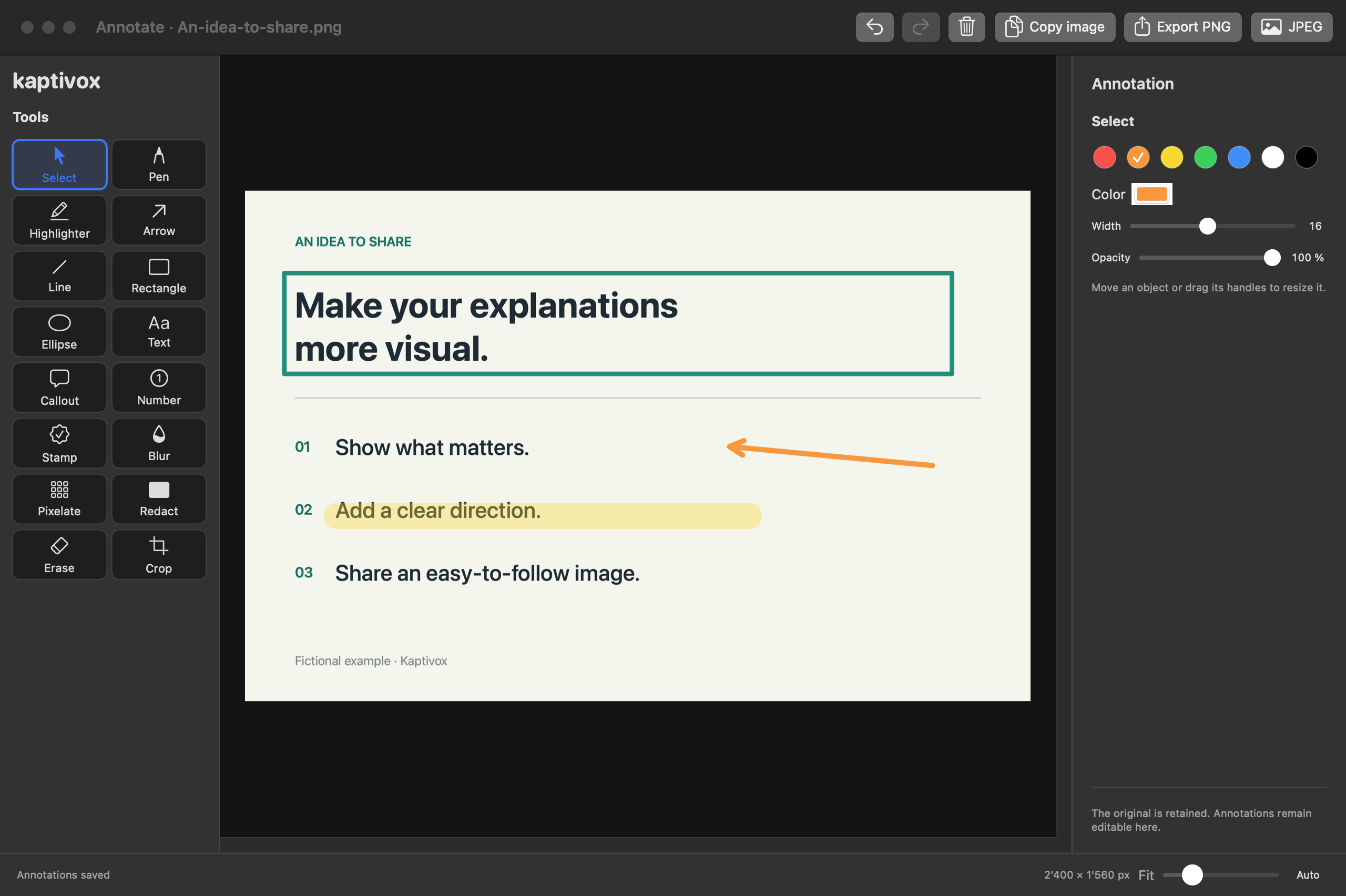Screen dimensions: 1346x896
Task: Click Export PNG button
Action: point(1182,27)
